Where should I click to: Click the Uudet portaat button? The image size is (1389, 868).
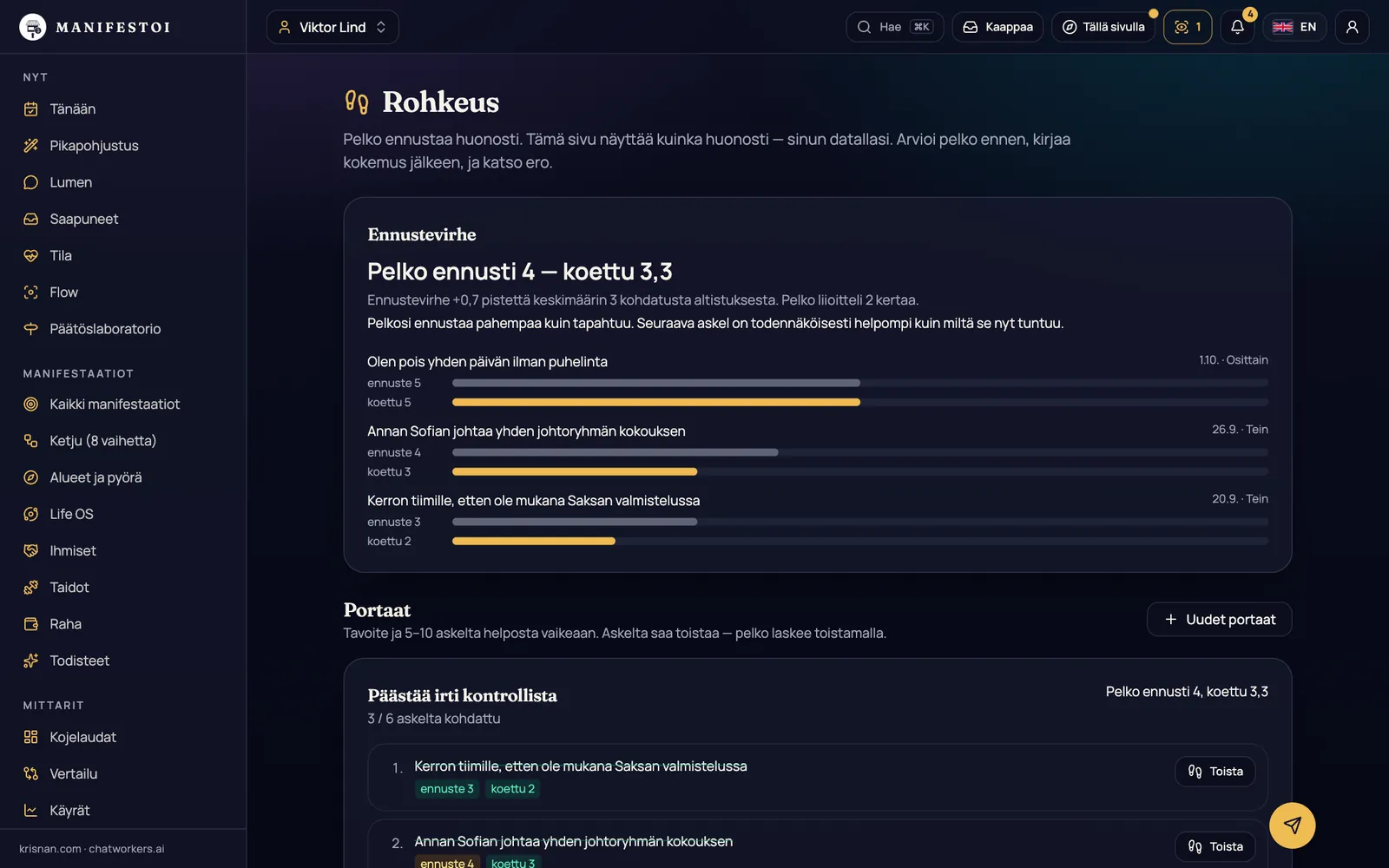1219,619
